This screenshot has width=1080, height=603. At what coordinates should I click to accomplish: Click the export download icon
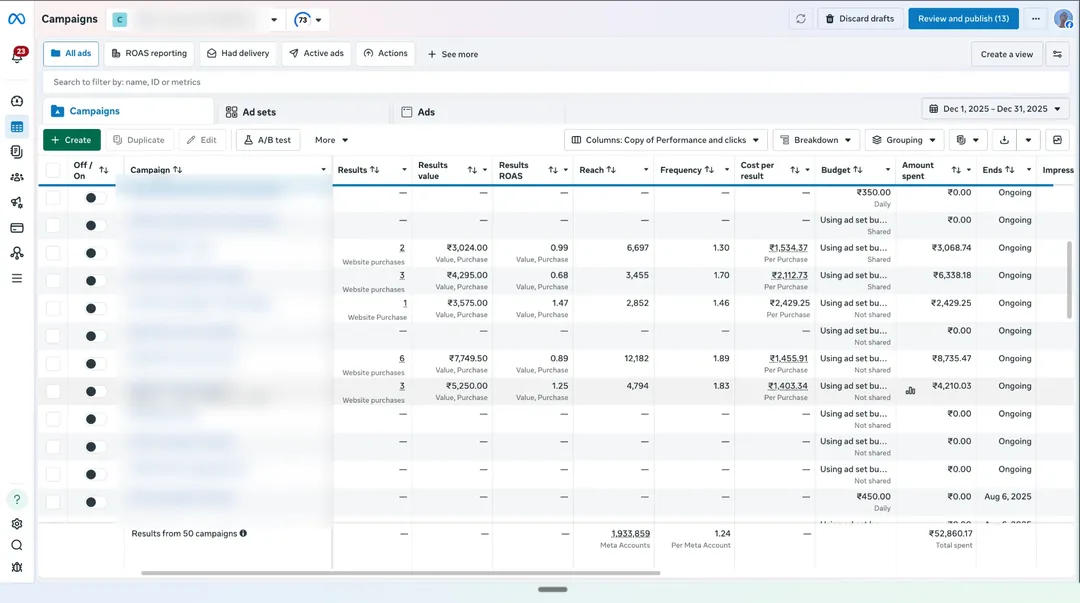[1004, 140]
